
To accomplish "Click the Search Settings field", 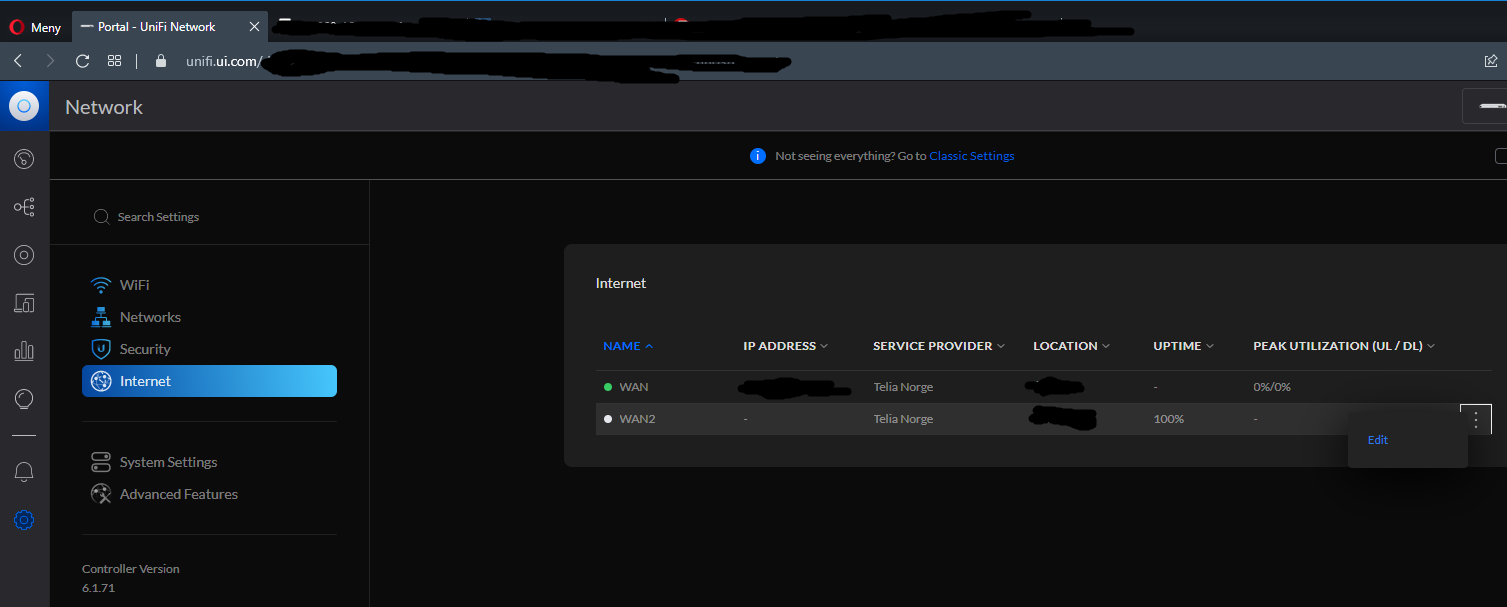I will pos(209,217).
